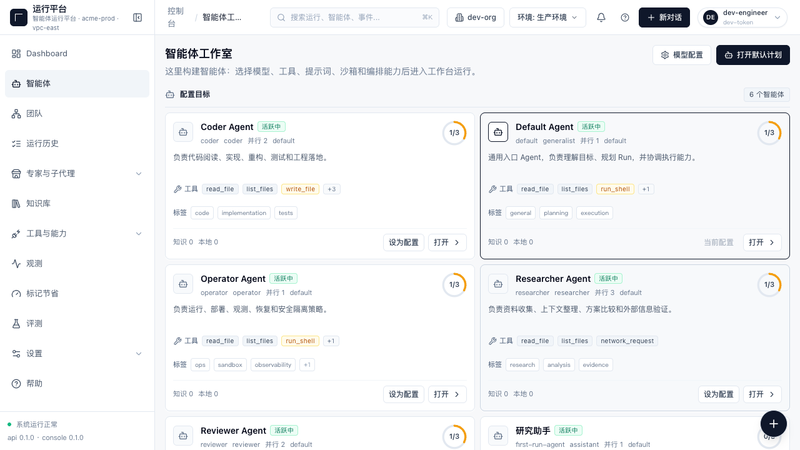Click 研究助手 robot icon
The width and height of the screenshot is (800, 450).
click(x=498, y=436)
